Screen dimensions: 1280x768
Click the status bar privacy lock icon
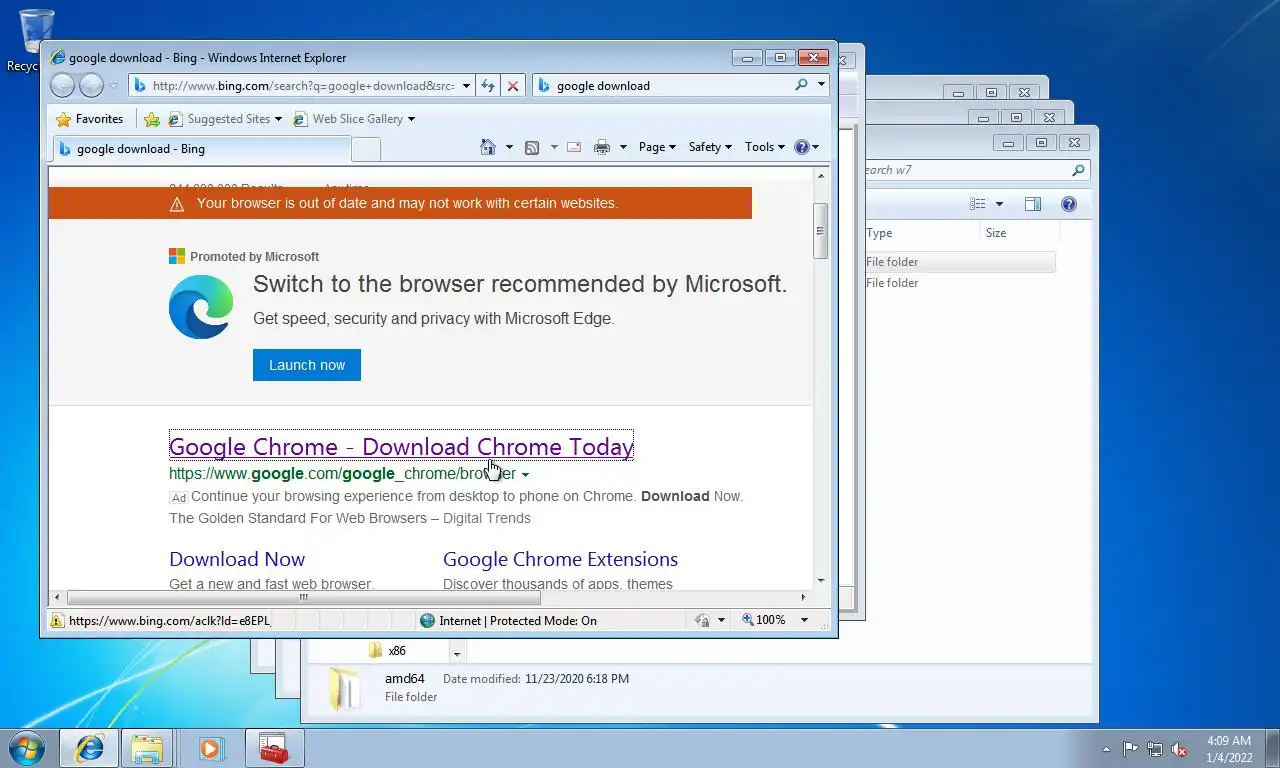tap(702, 620)
